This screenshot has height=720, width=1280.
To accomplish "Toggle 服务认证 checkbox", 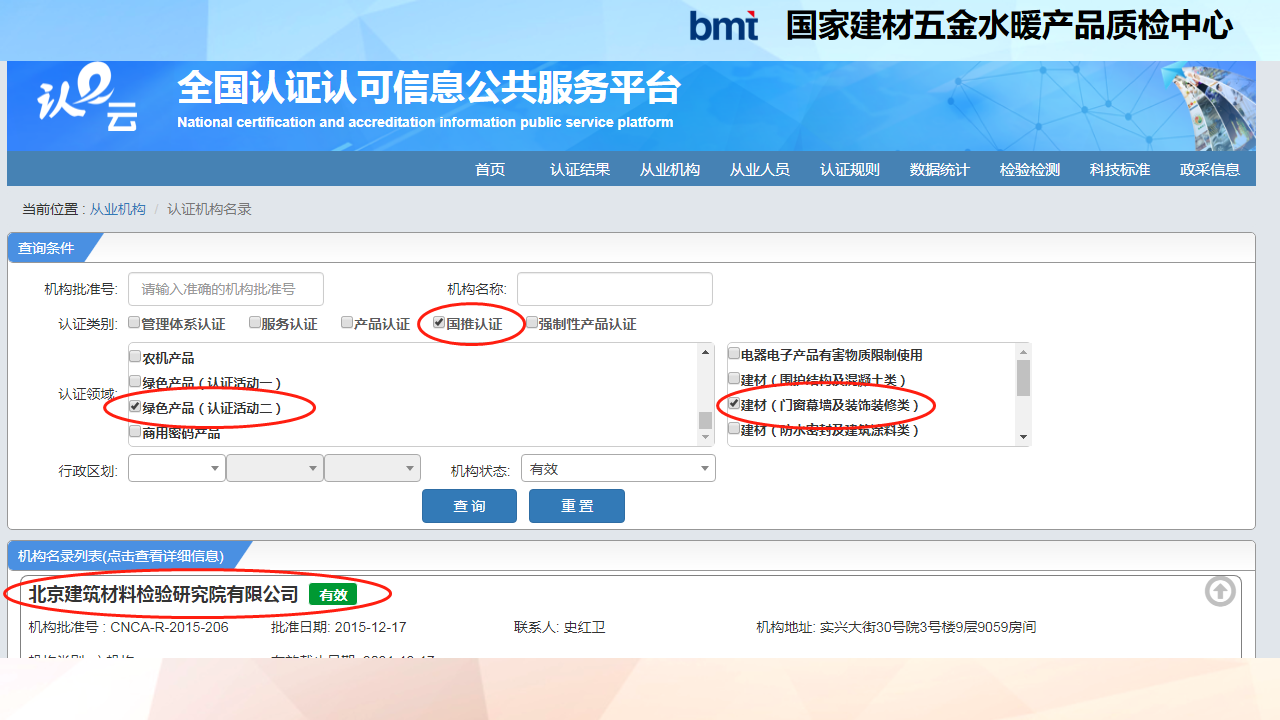I will pyautogui.click(x=254, y=323).
